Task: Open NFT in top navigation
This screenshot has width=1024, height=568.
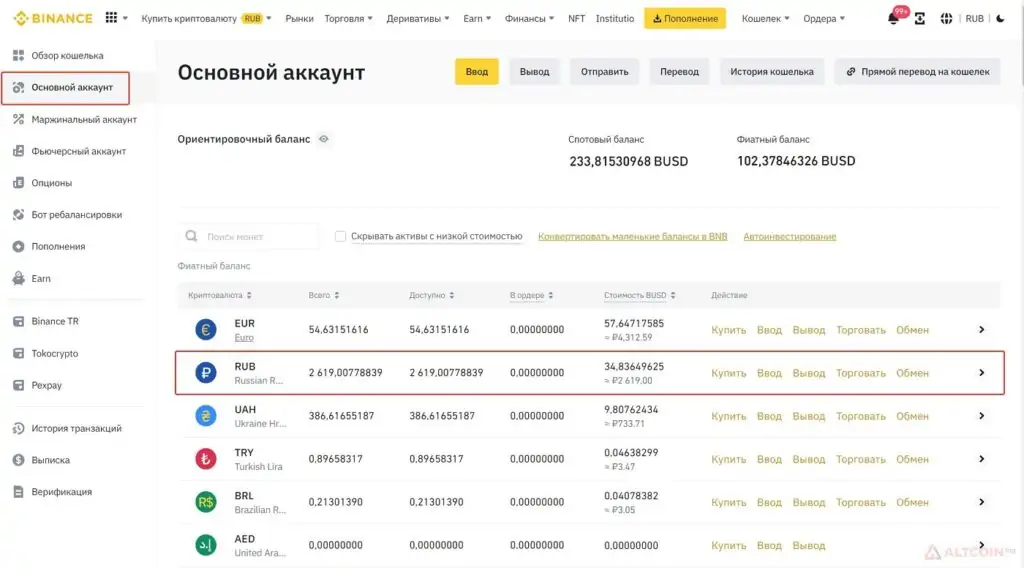Action: pos(576,18)
